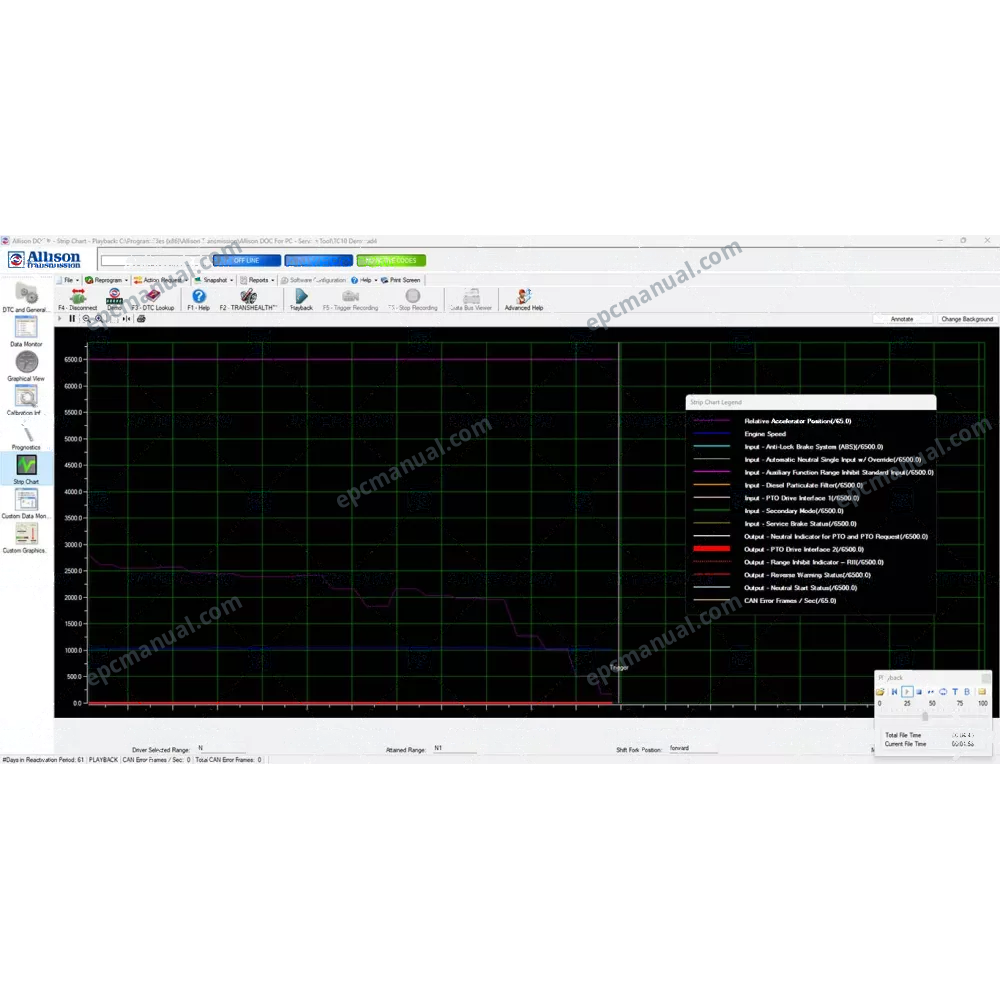The width and height of the screenshot is (1000, 1000).
Task: Click the Driver Selected Range value field
Action: [221, 749]
